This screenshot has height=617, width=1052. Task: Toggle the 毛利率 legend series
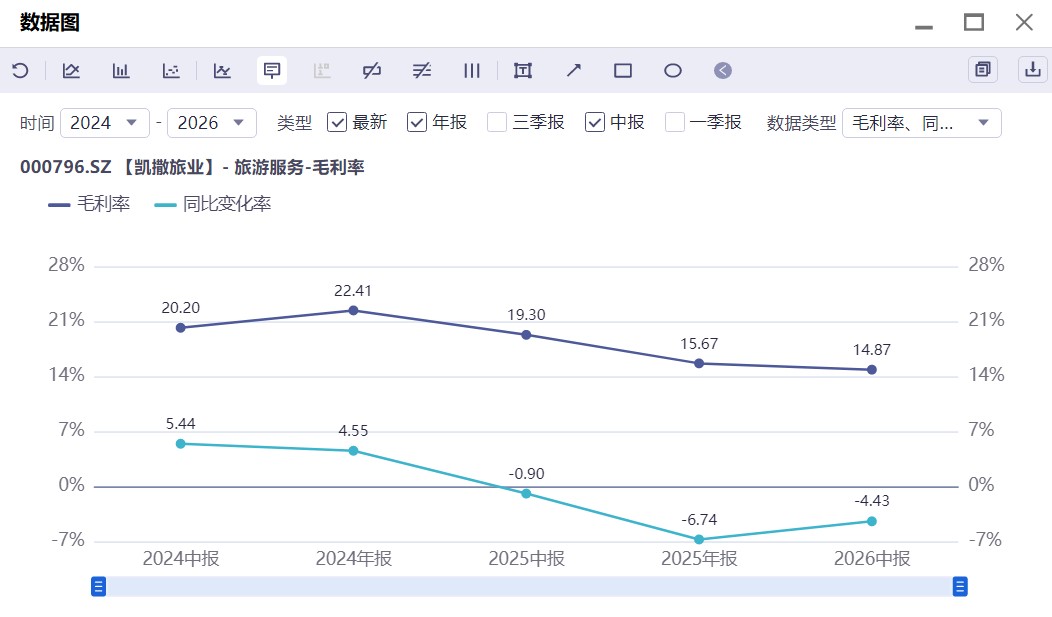click(89, 204)
